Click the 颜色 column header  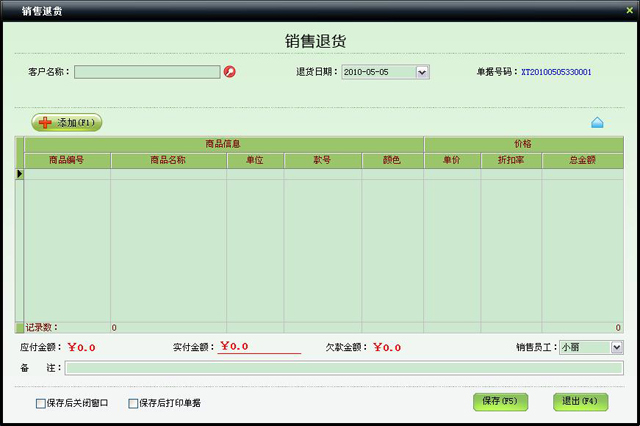[392, 160]
